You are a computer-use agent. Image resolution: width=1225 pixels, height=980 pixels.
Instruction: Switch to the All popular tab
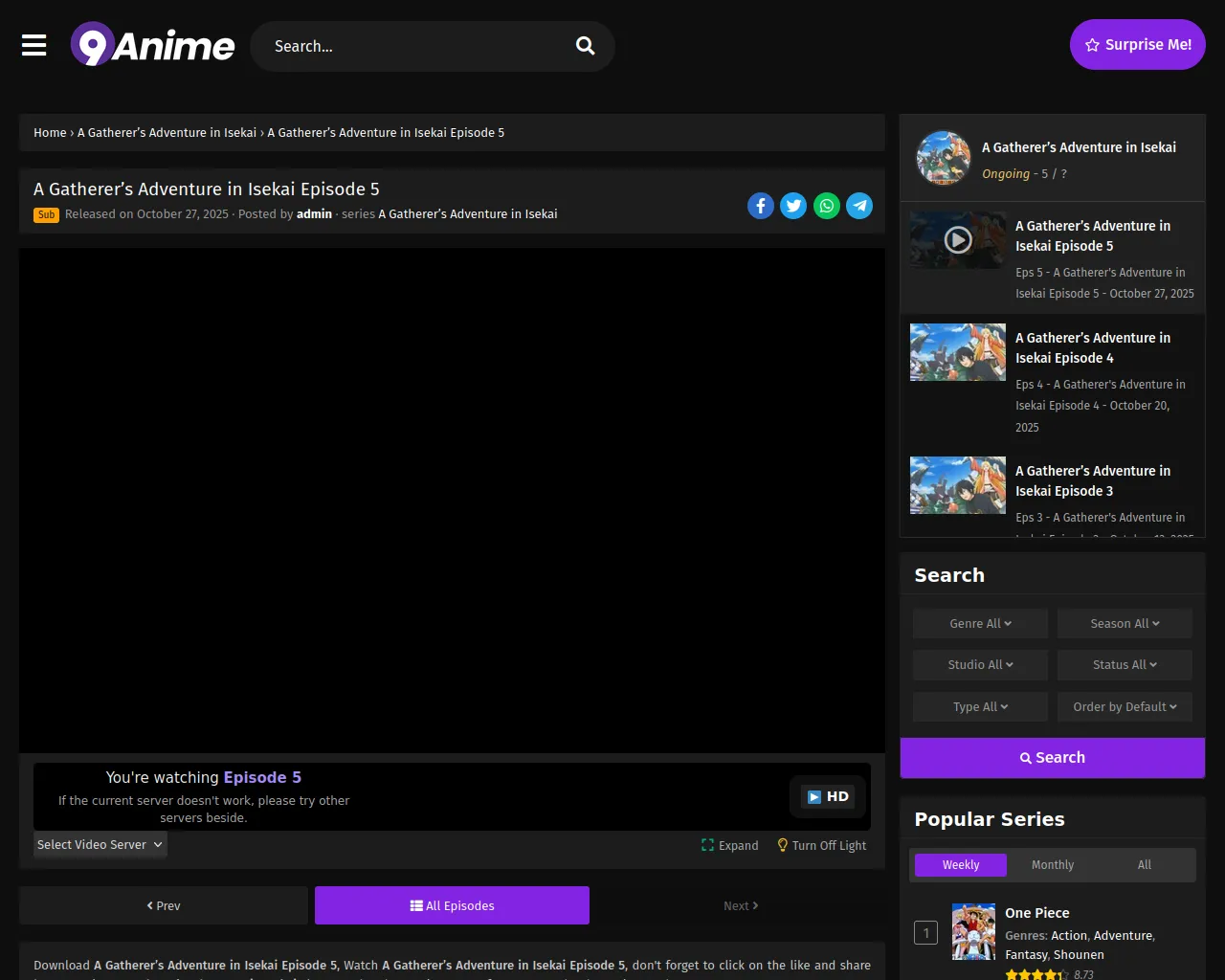click(x=1144, y=864)
